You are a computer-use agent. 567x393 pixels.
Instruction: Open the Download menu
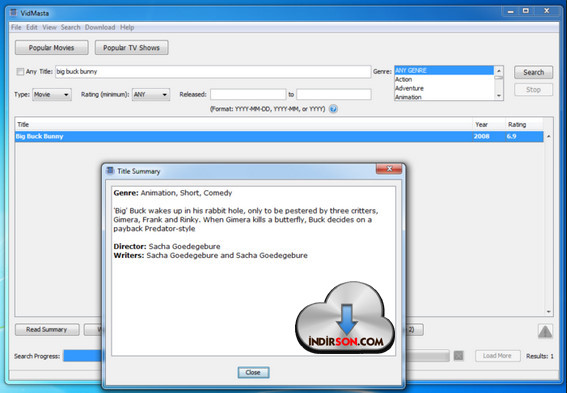tap(100, 27)
